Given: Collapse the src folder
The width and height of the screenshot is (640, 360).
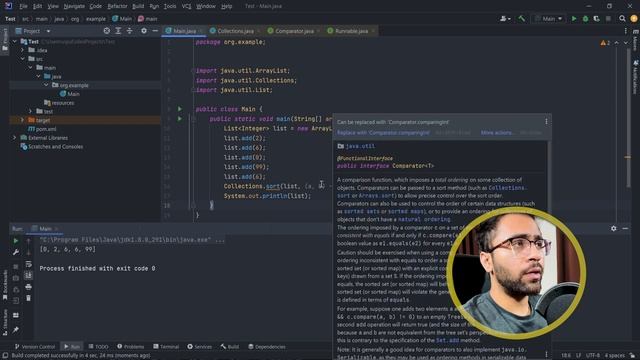Looking at the screenshot, I should [x=22, y=59].
